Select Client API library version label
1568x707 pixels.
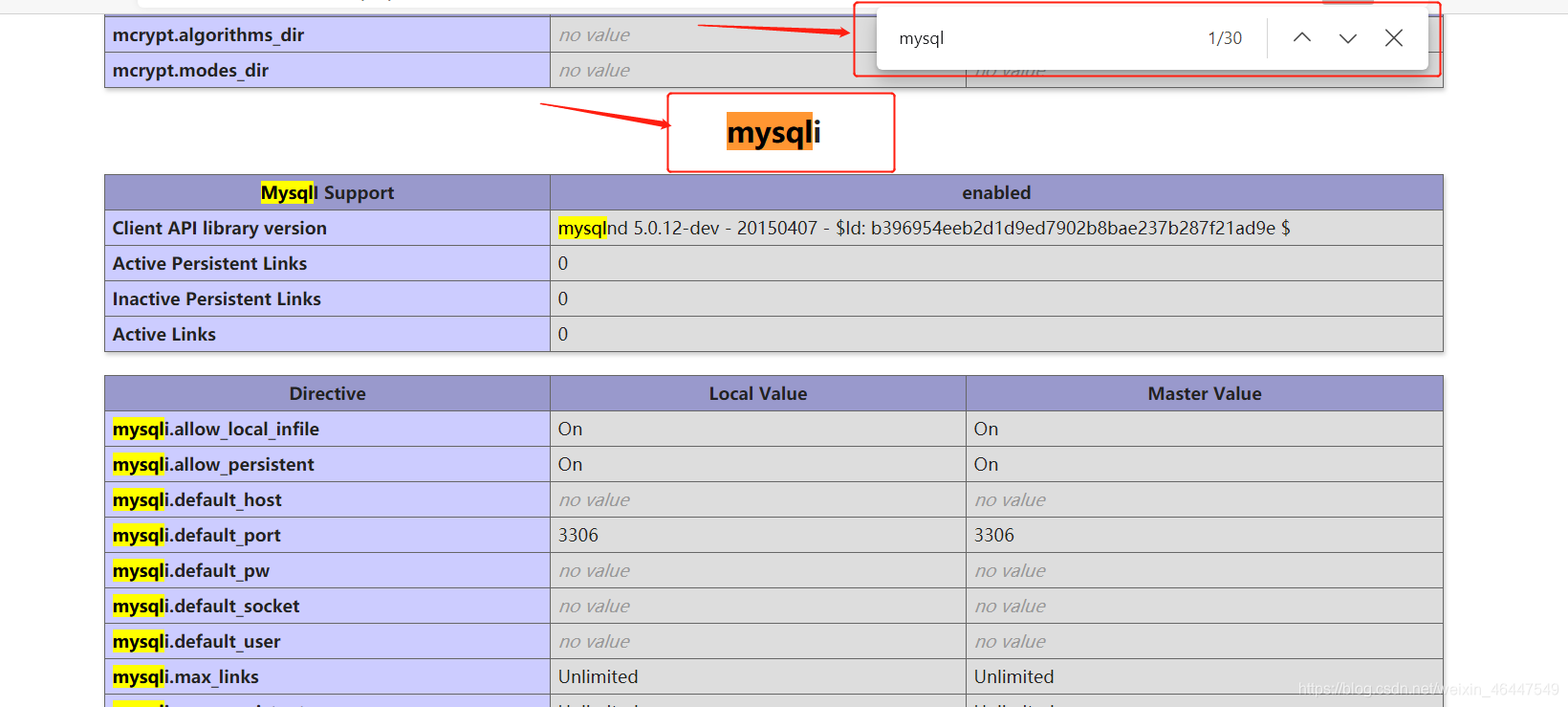point(220,228)
